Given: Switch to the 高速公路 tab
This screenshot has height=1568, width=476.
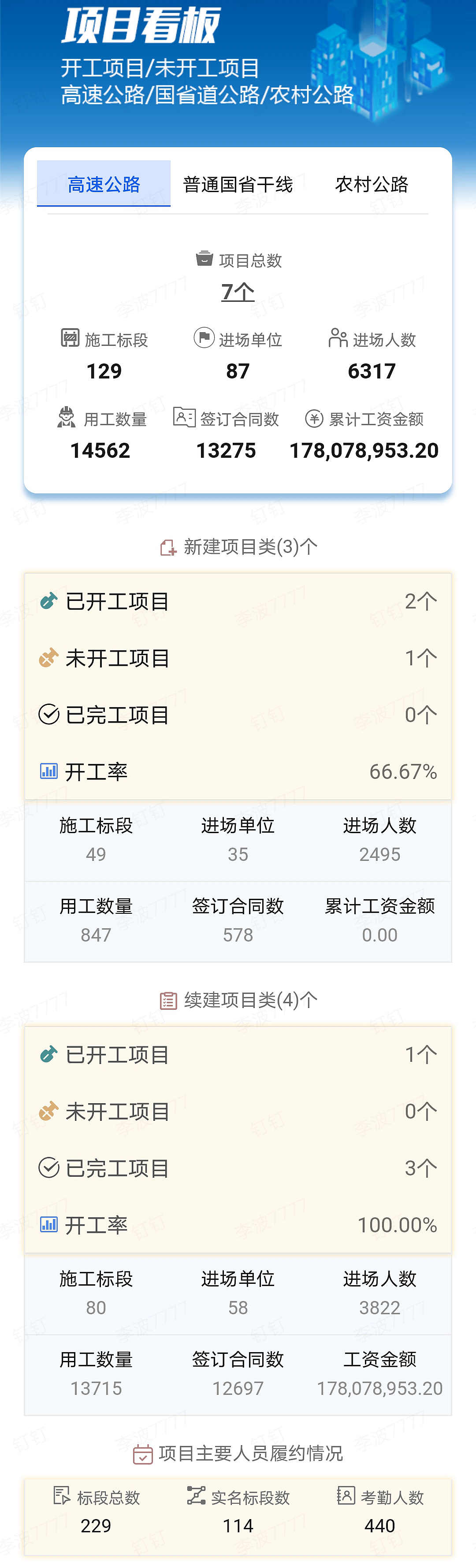Looking at the screenshot, I should pyautogui.click(x=104, y=183).
